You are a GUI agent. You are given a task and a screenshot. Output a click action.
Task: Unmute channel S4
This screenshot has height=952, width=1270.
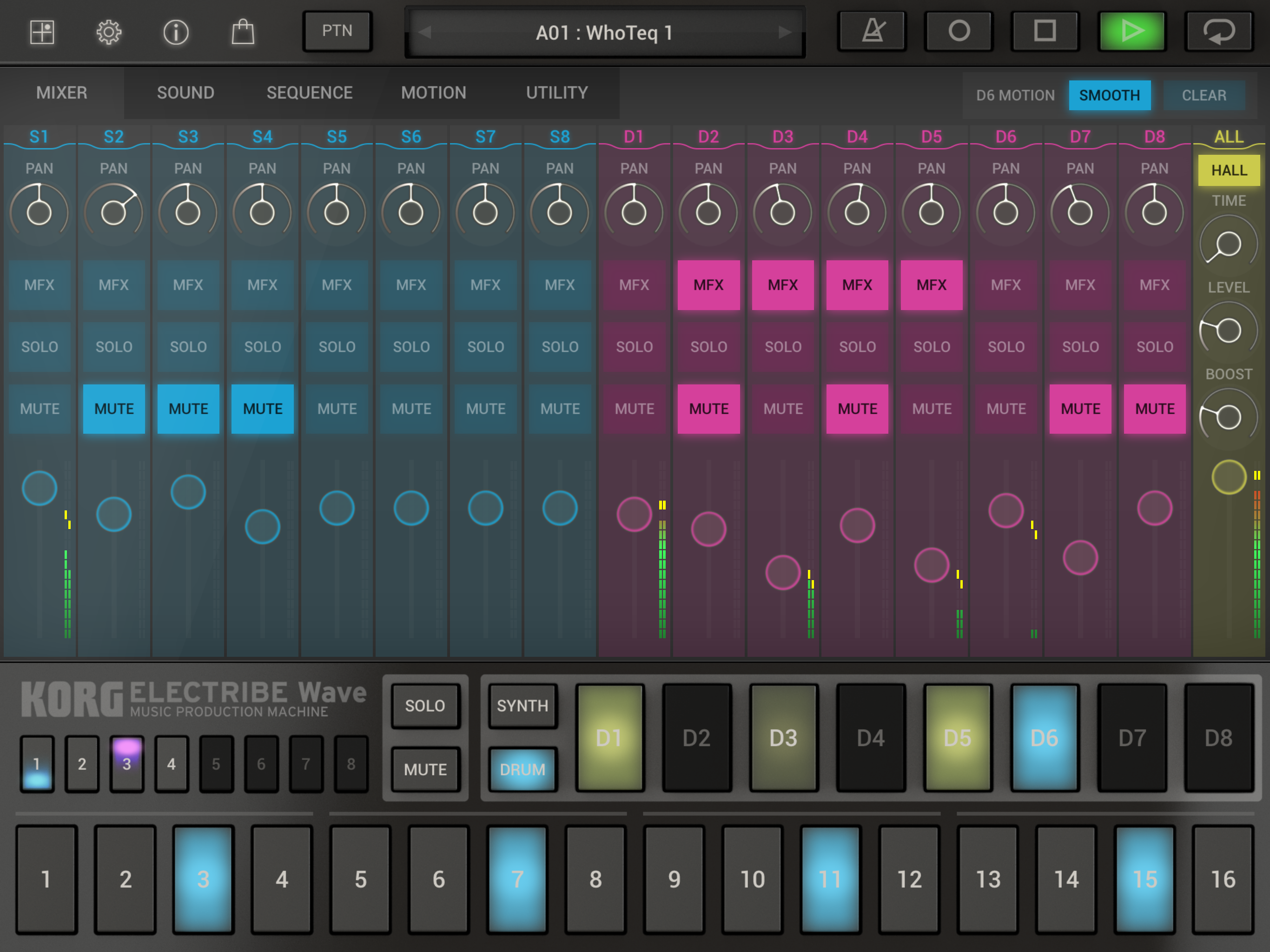tap(262, 410)
